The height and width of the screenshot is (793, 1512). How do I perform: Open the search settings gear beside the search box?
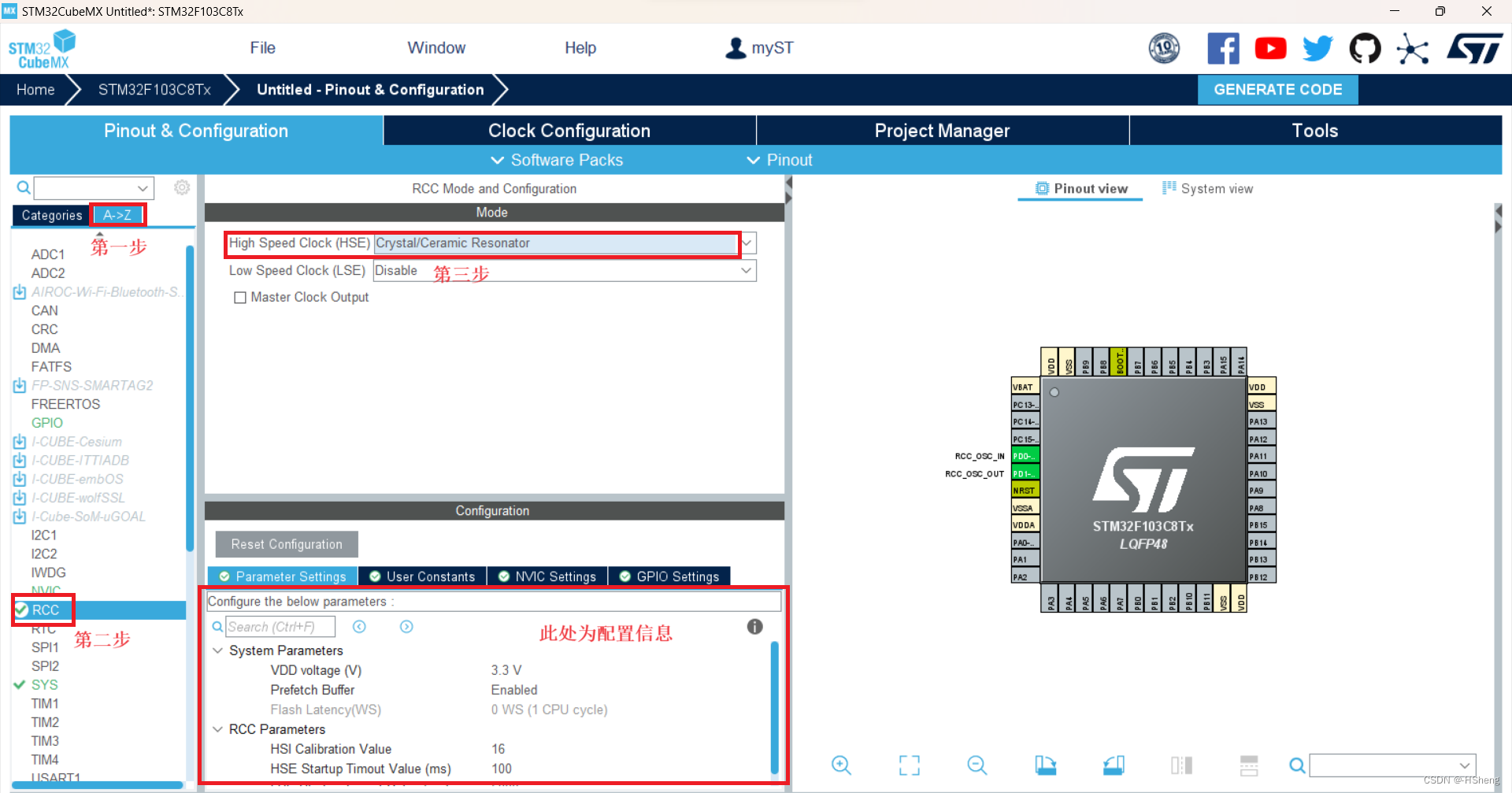[x=182, y=187]
